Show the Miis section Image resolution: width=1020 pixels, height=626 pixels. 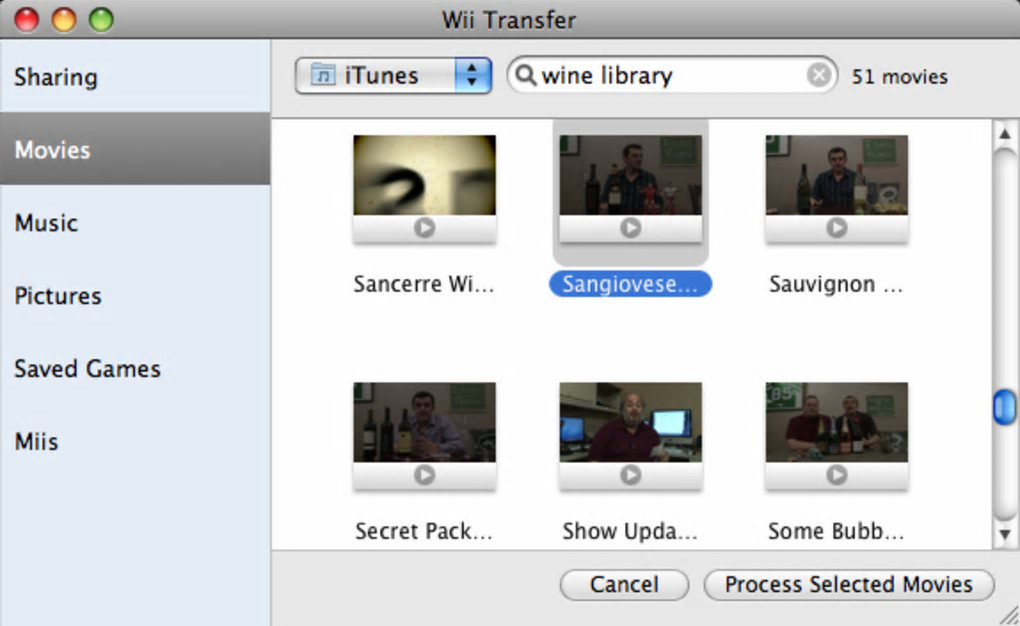coord(135,441)
